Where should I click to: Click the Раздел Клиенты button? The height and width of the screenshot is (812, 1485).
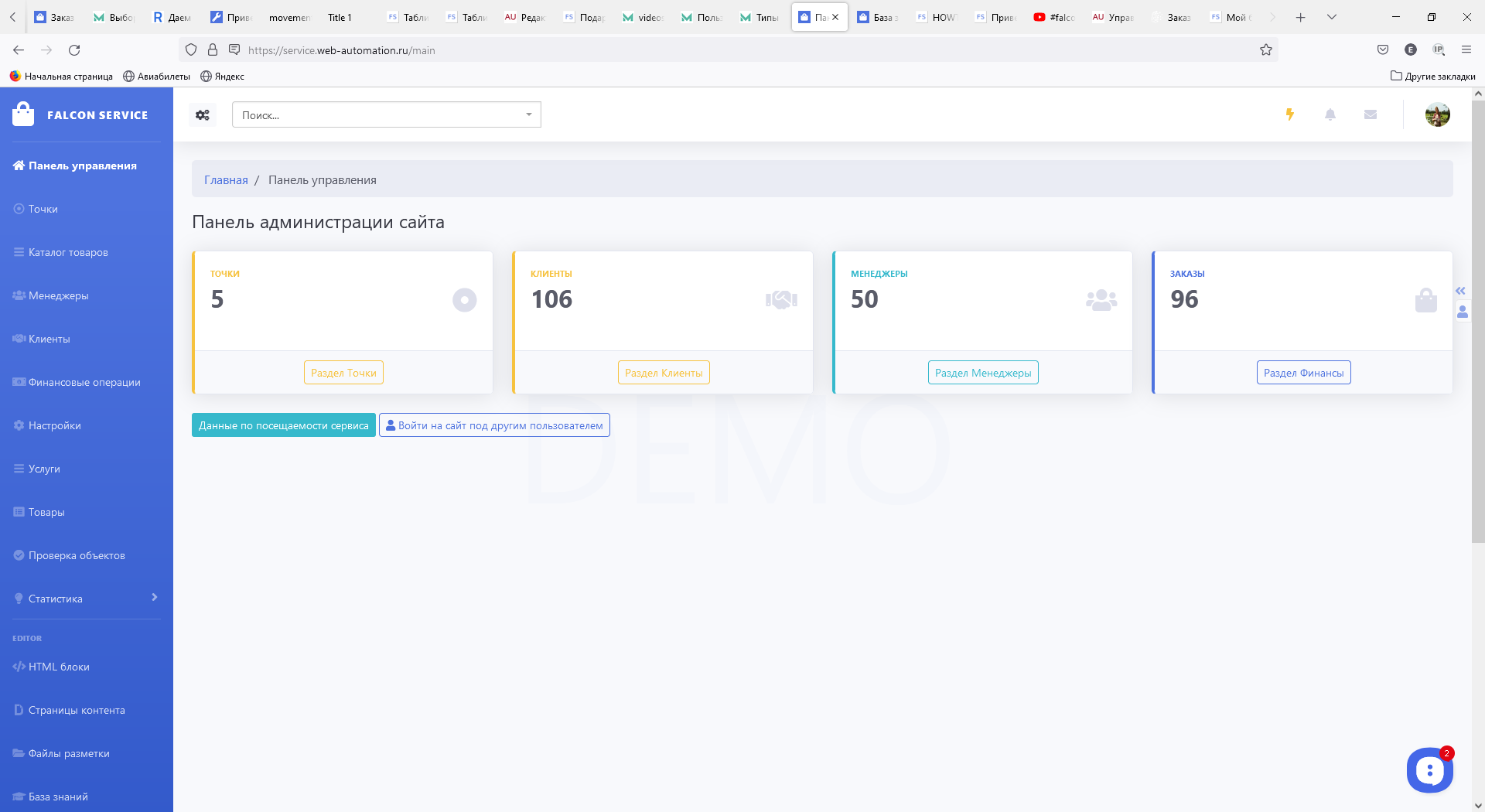coord(664,373)
